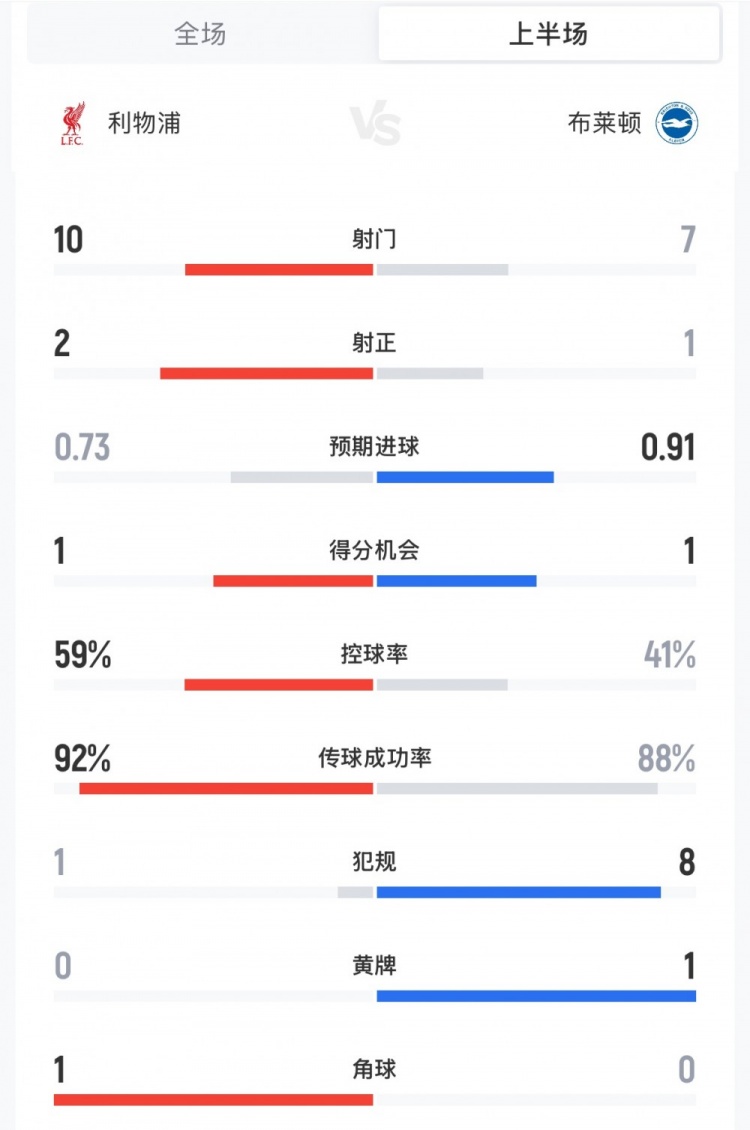Click the 传球成功率 stat label
The height and width of the screenshot is (1130, 750).
tap(375, 758)
